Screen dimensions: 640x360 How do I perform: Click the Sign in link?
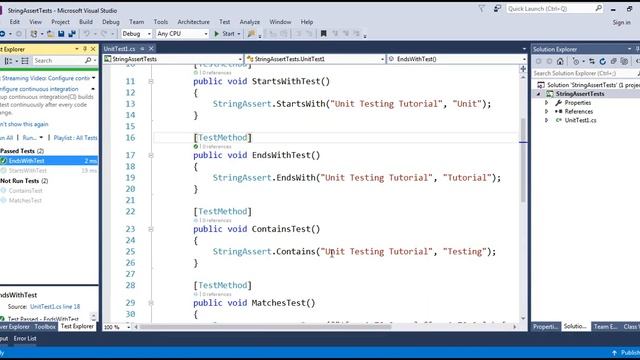[622, 22]
